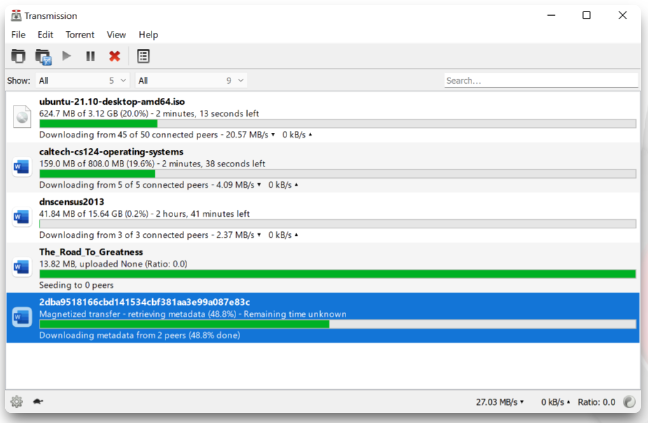Open the torrent properties icon
The width and height of the screenshot is (648, 423).
pos(143,56)
